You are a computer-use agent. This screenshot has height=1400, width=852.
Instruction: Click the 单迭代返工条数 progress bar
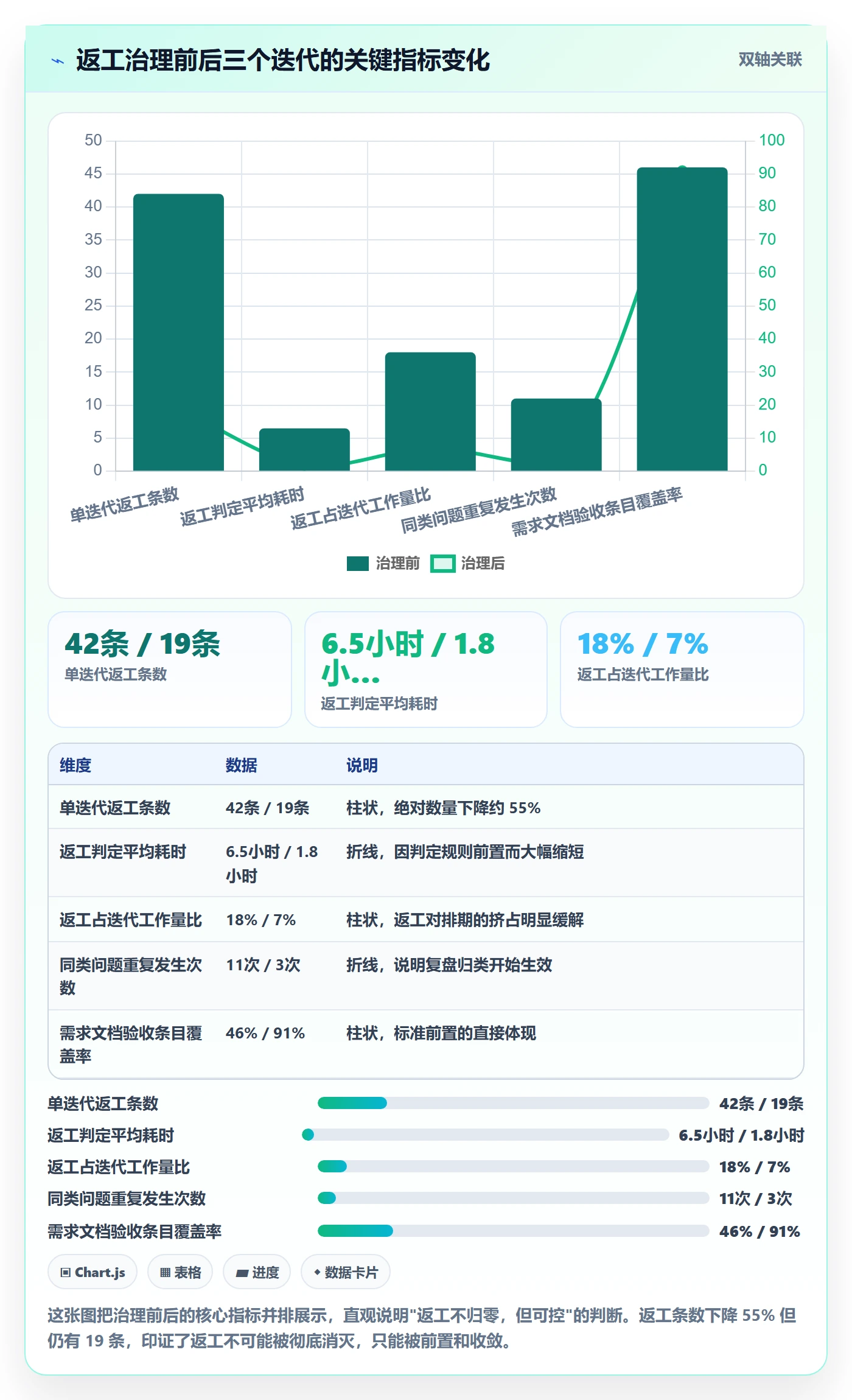(513, 1103)
